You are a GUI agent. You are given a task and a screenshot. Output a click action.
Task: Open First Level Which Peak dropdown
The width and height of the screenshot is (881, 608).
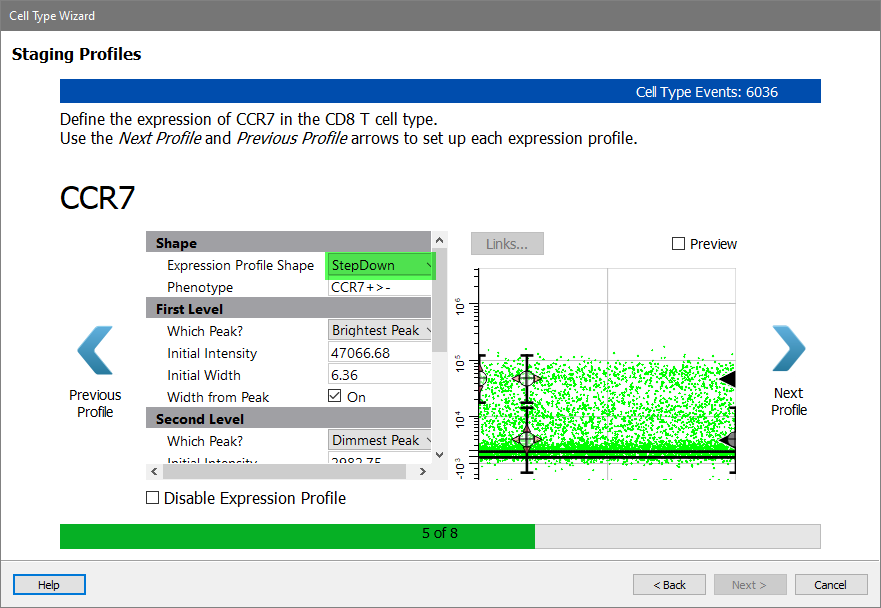381,331
